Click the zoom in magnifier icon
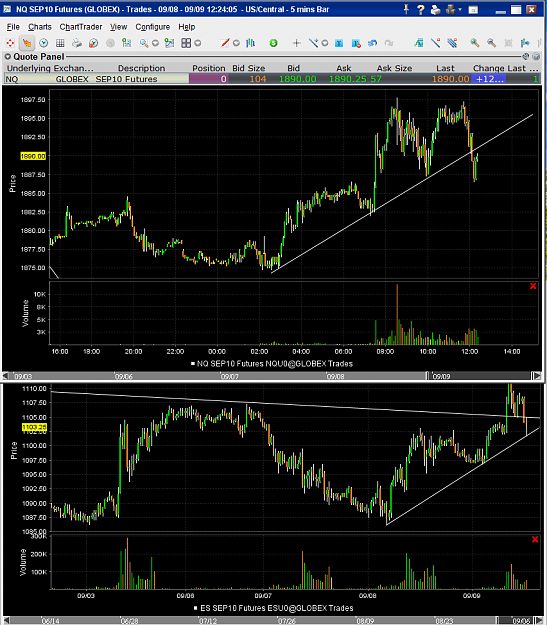The height and width of the screenshot is (625, 547). pyautogui.click(x=474, y=43)
